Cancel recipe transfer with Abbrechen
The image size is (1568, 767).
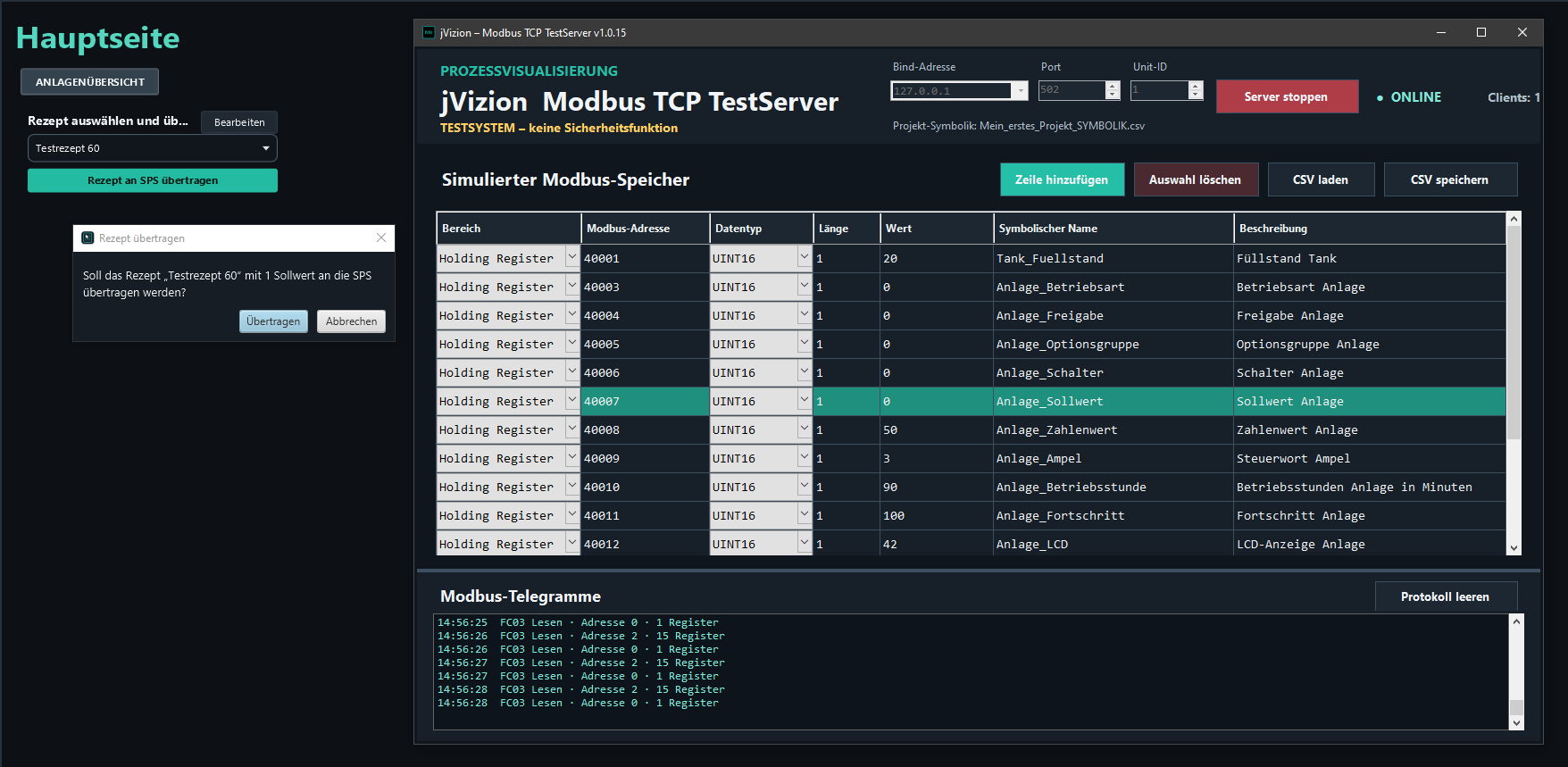[351, 321]
